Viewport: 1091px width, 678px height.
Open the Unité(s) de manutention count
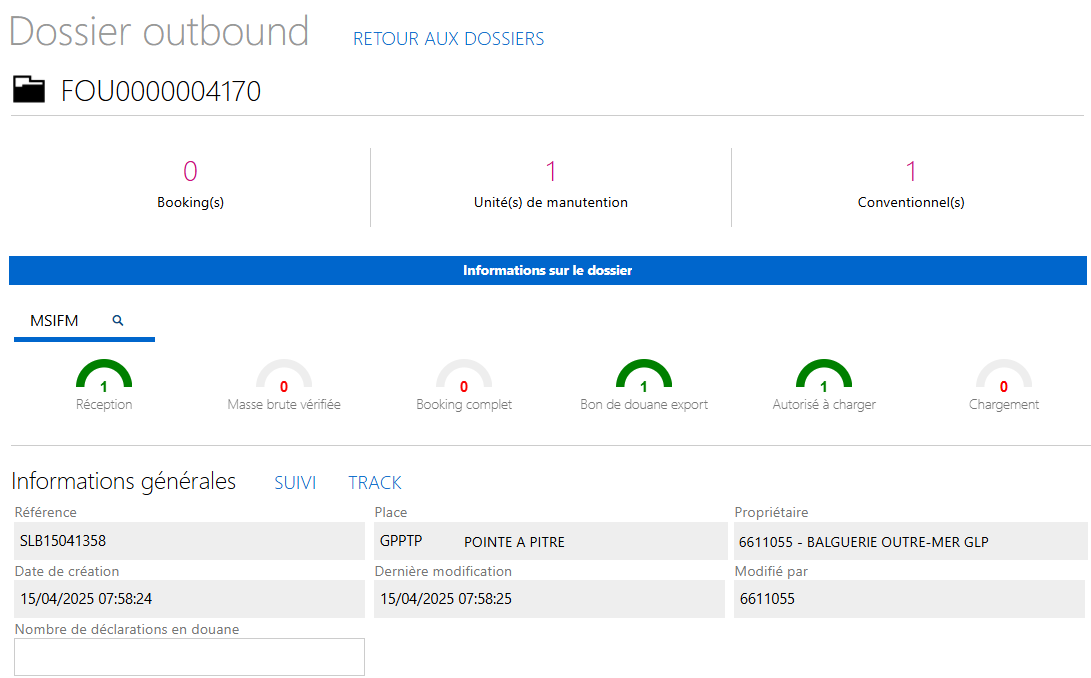pyautogui.click(x=551, y=185)
